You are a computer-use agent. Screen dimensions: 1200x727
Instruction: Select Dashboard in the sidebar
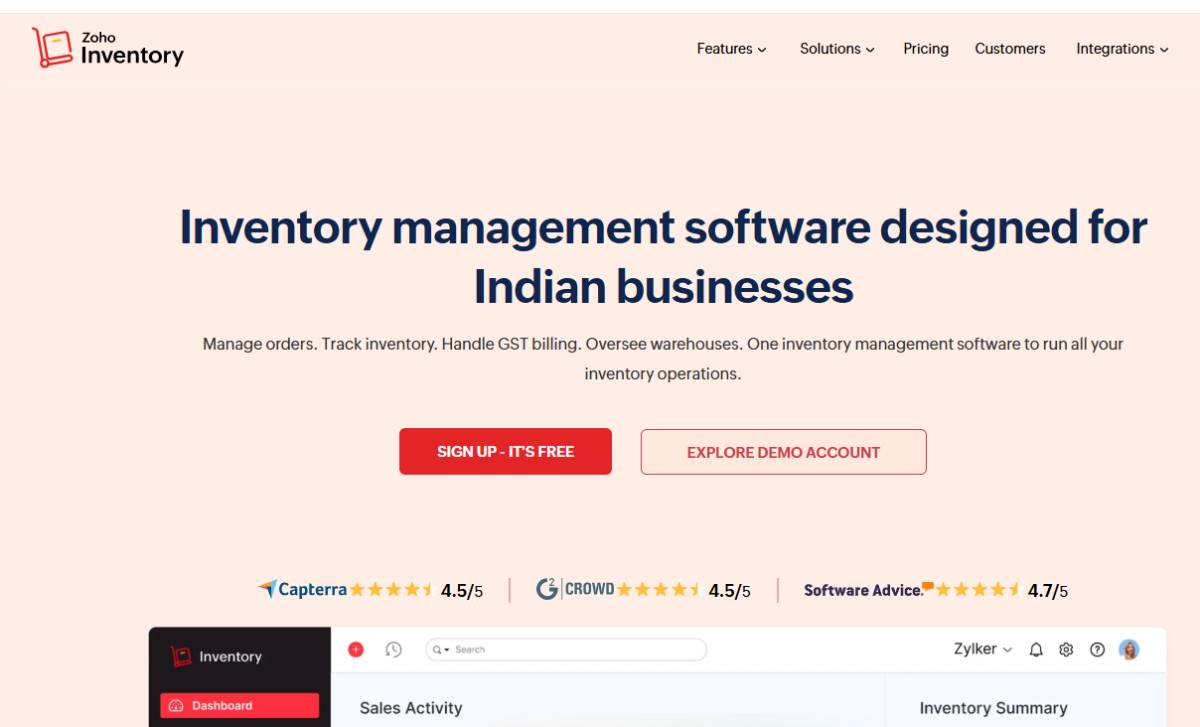coord(240,705)
